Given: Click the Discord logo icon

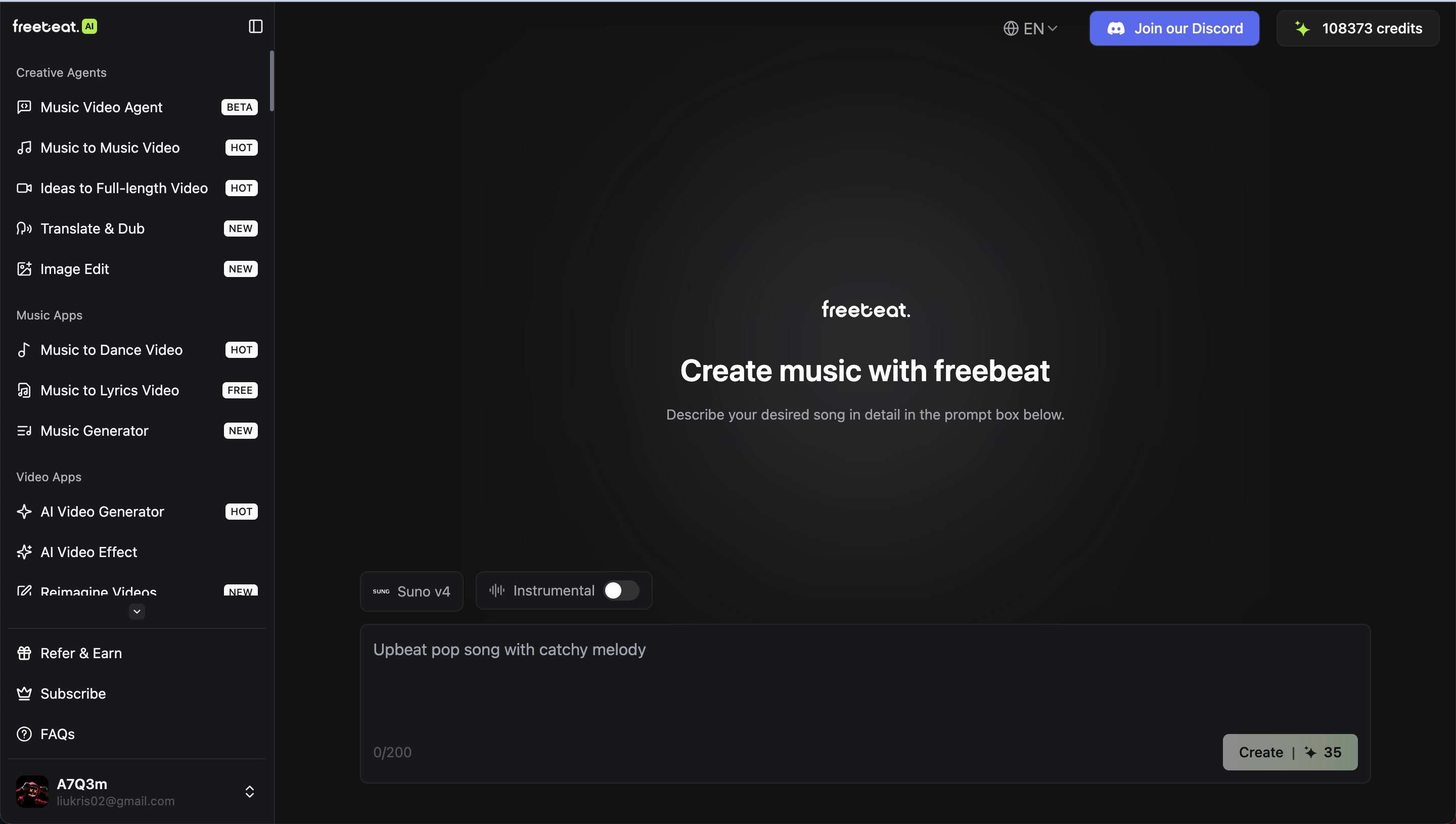Looking at the screenshot, I should click(1116, 28).
